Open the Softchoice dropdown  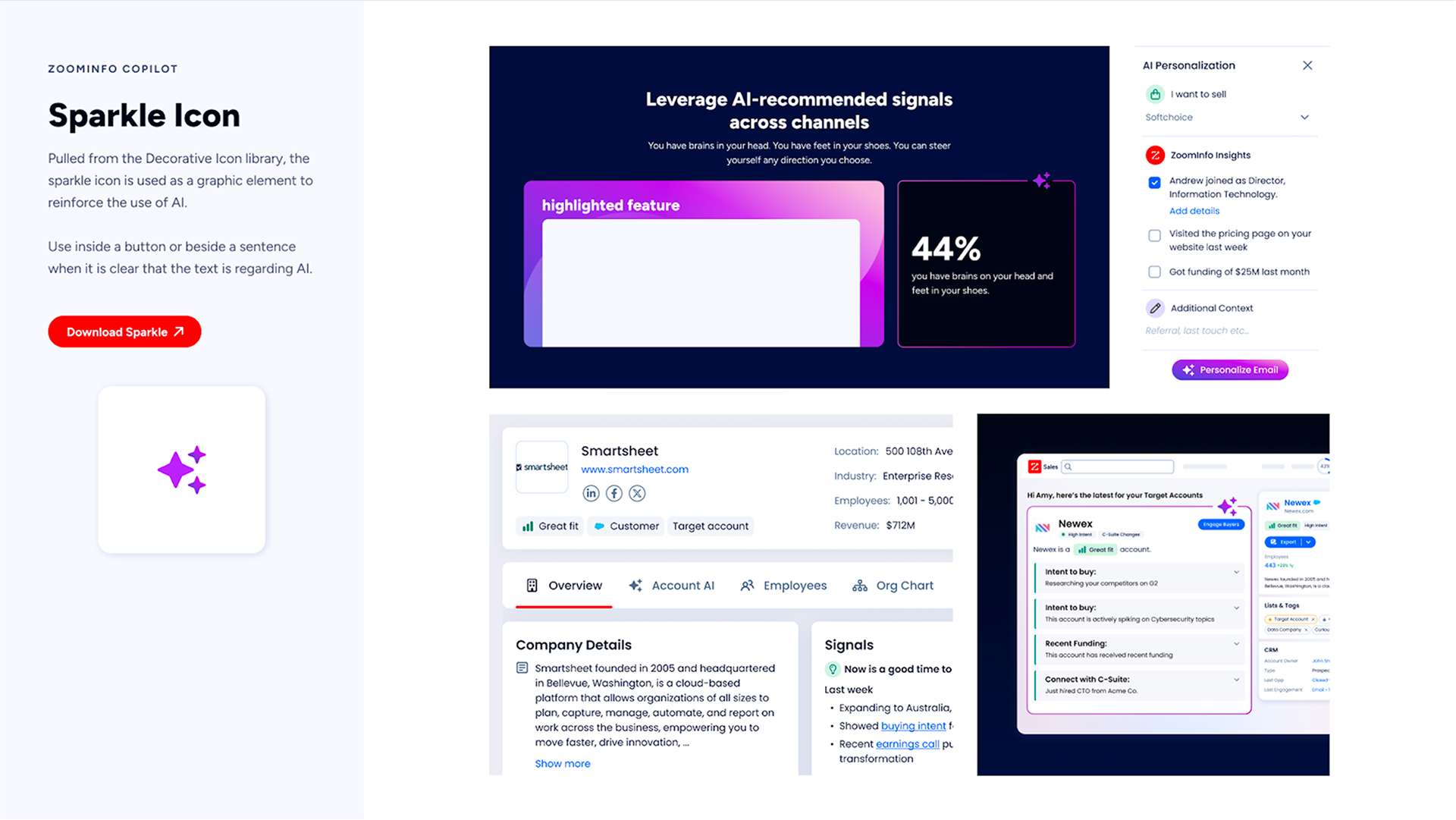(x=1304, y=118)
